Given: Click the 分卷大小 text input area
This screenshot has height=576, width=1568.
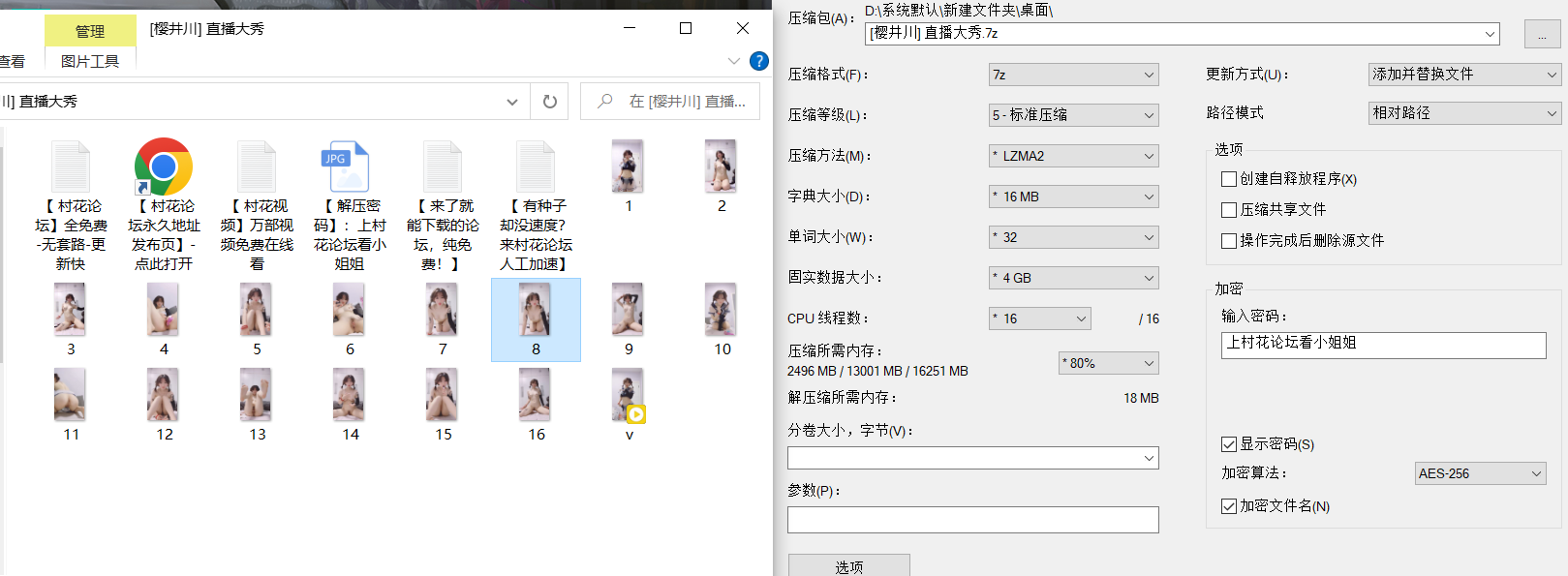Looking at the screenshot, I should 964,458.
